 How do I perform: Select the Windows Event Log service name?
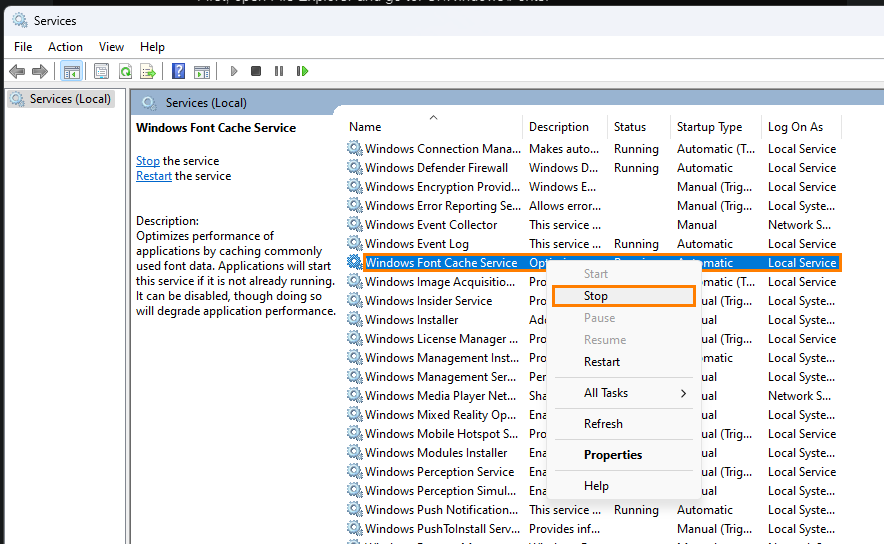(x=417, y=244)
